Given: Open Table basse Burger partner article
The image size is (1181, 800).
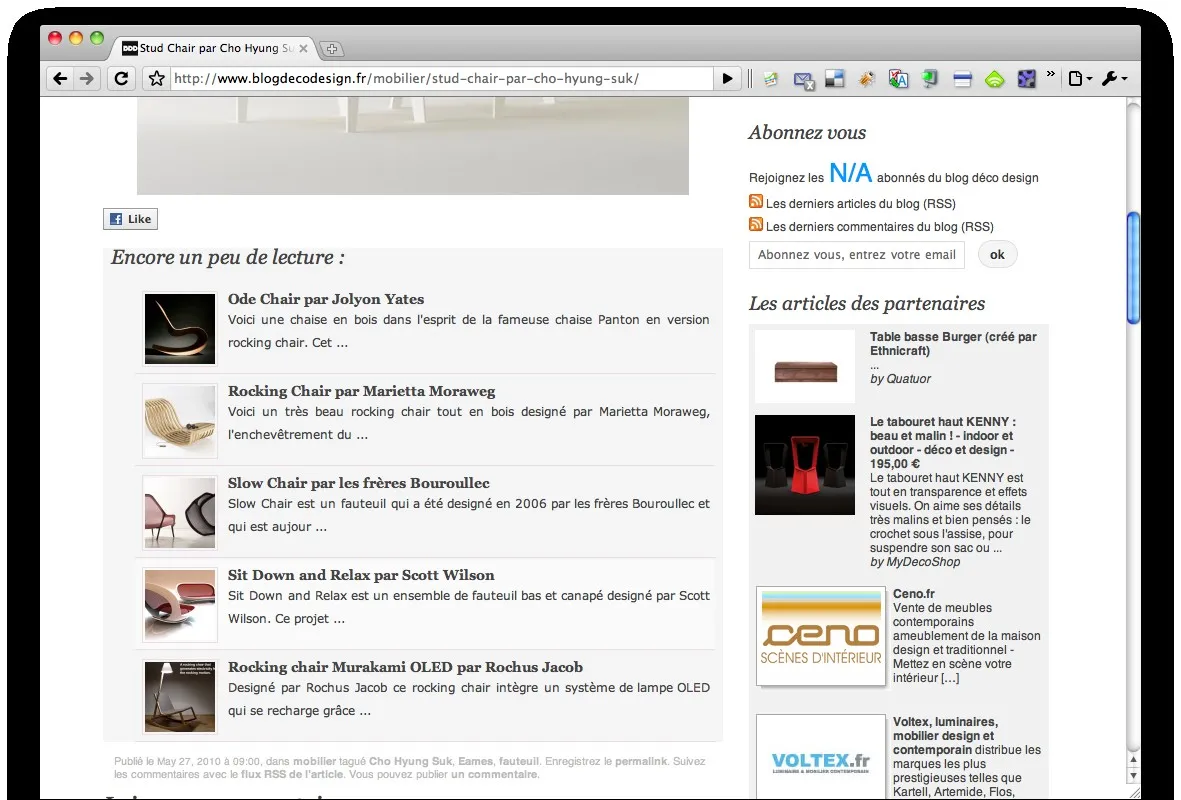Looking at the screenshot, I should pos(953,344).
